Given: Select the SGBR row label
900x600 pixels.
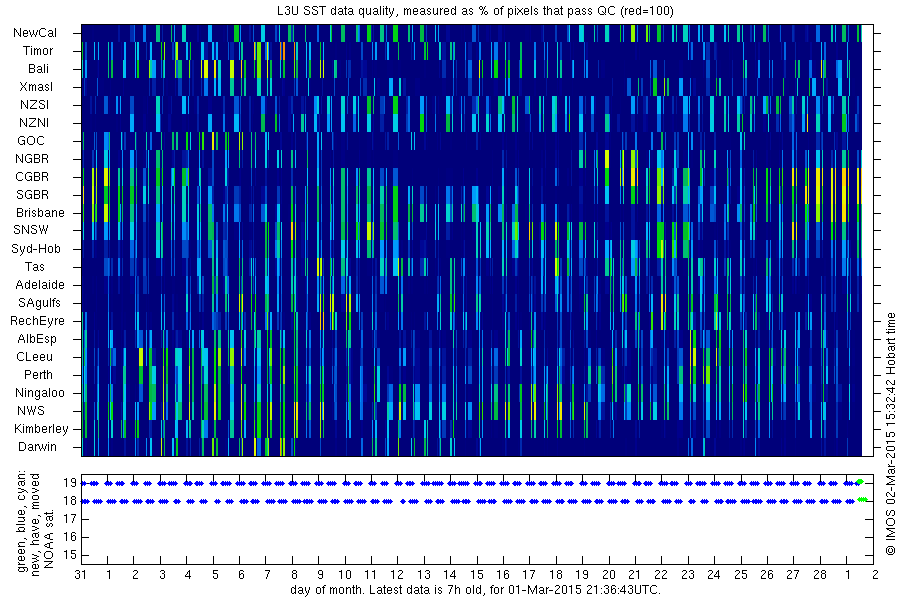Looking at the screenshot, I should coord(32,195).
